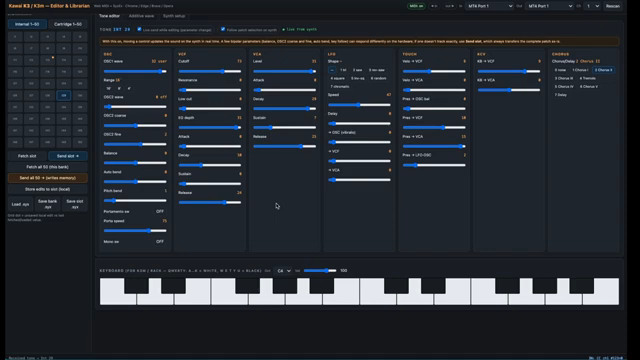The image size is (640, 360).
Task: Select the 1 Chorus I option
Action: (580, 70)
